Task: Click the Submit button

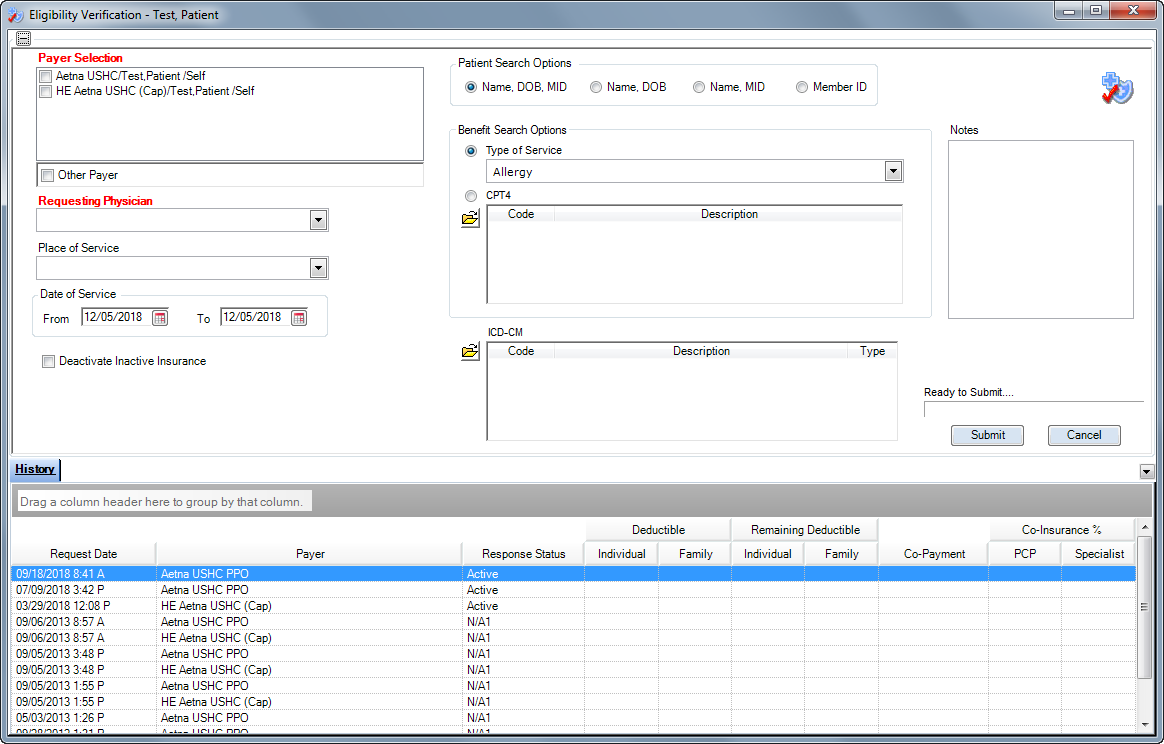Action: pyautogui.click(x=987, y=435)
